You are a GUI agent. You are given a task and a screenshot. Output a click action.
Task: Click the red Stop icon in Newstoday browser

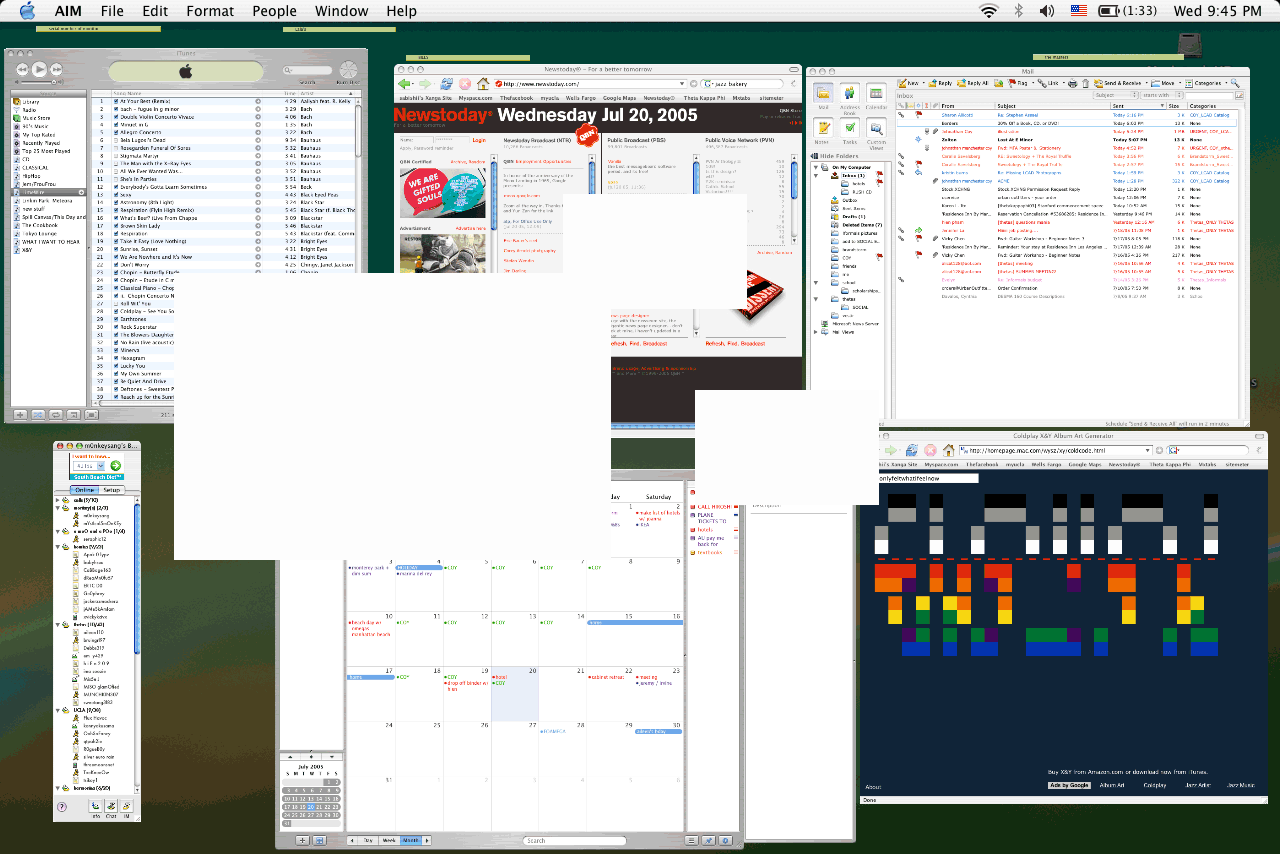pos(465,84)
